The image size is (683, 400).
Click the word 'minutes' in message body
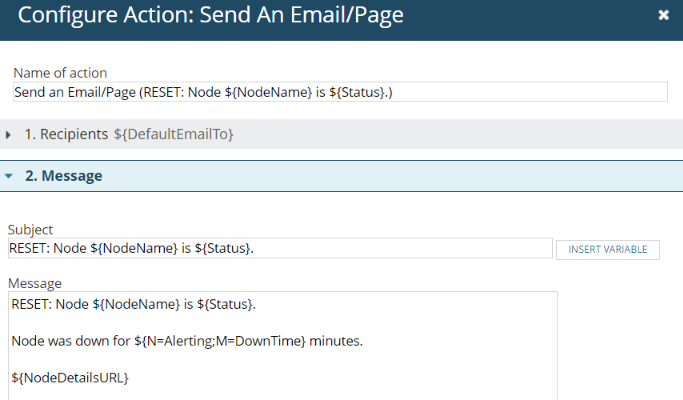tap(335, 341)
